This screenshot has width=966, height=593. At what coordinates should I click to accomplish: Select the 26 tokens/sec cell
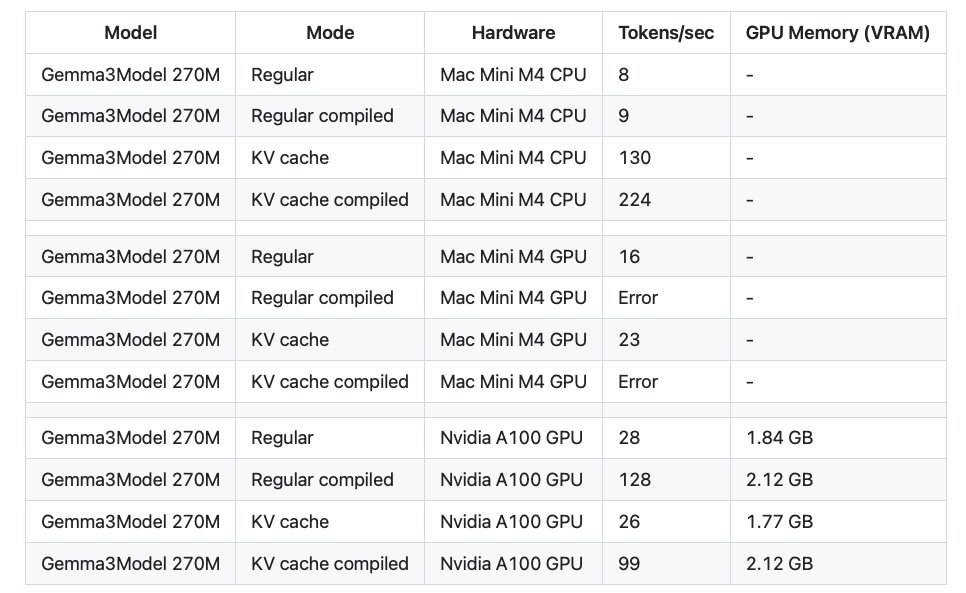[629, 522]
